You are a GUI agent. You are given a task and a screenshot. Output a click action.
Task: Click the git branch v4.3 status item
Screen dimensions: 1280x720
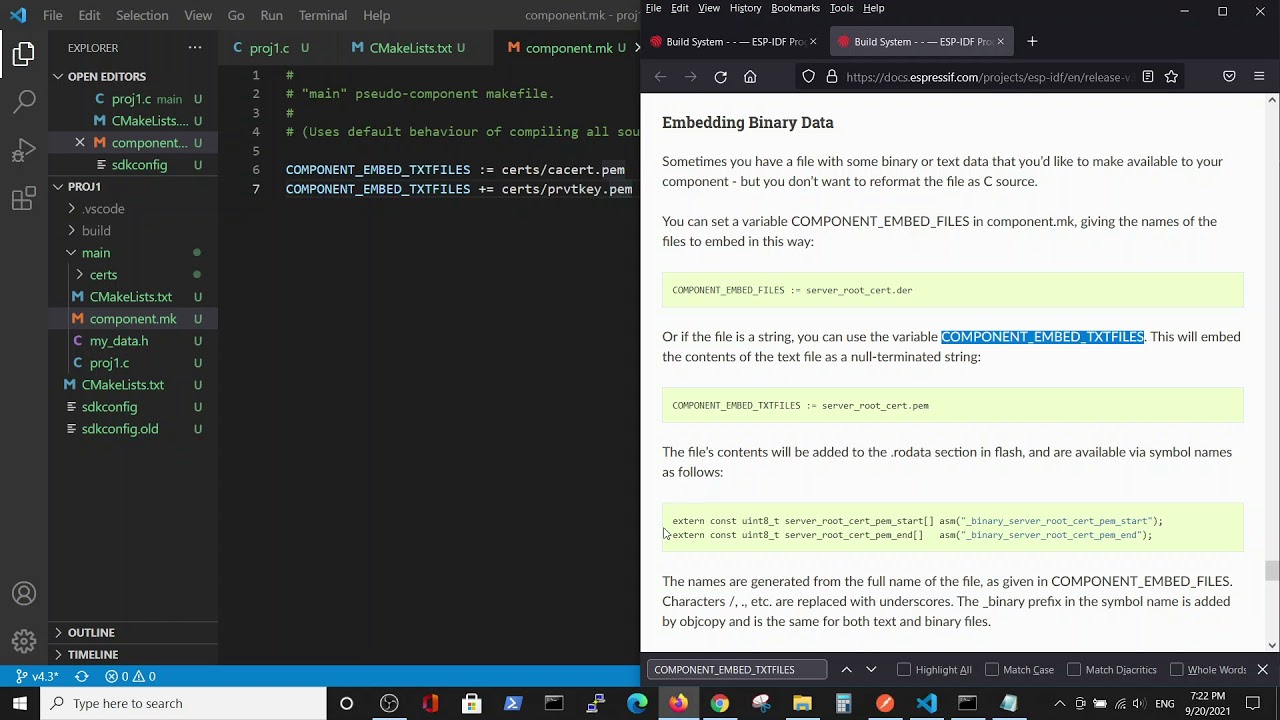[x=37, y=677]
